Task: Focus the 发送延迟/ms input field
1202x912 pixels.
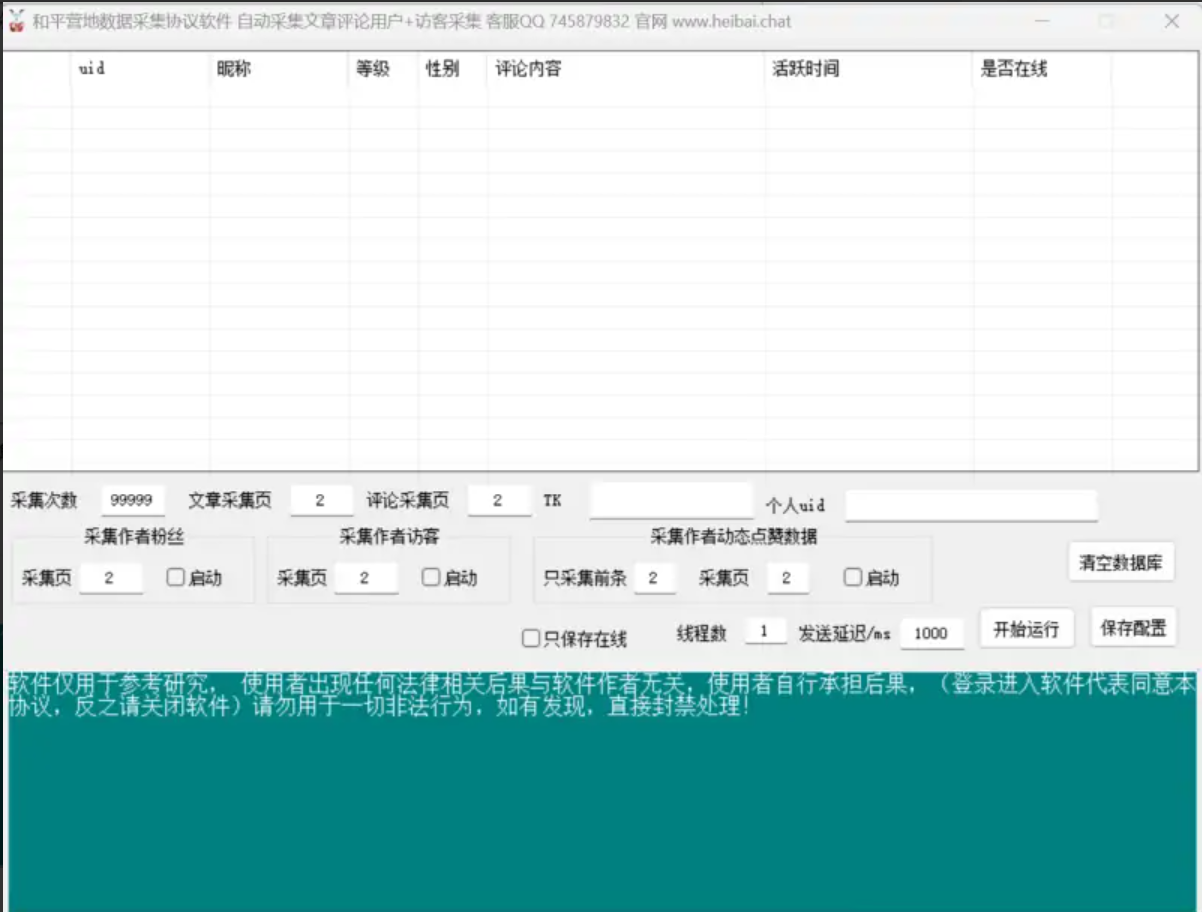Action: (x=931, y=632)
